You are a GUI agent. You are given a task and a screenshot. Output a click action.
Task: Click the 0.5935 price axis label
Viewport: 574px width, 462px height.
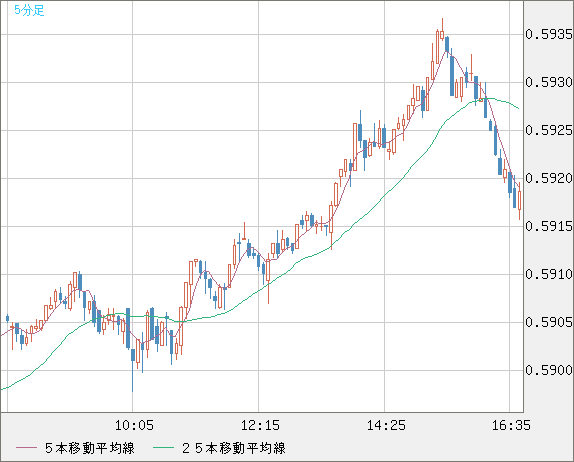tap(549, 34)
